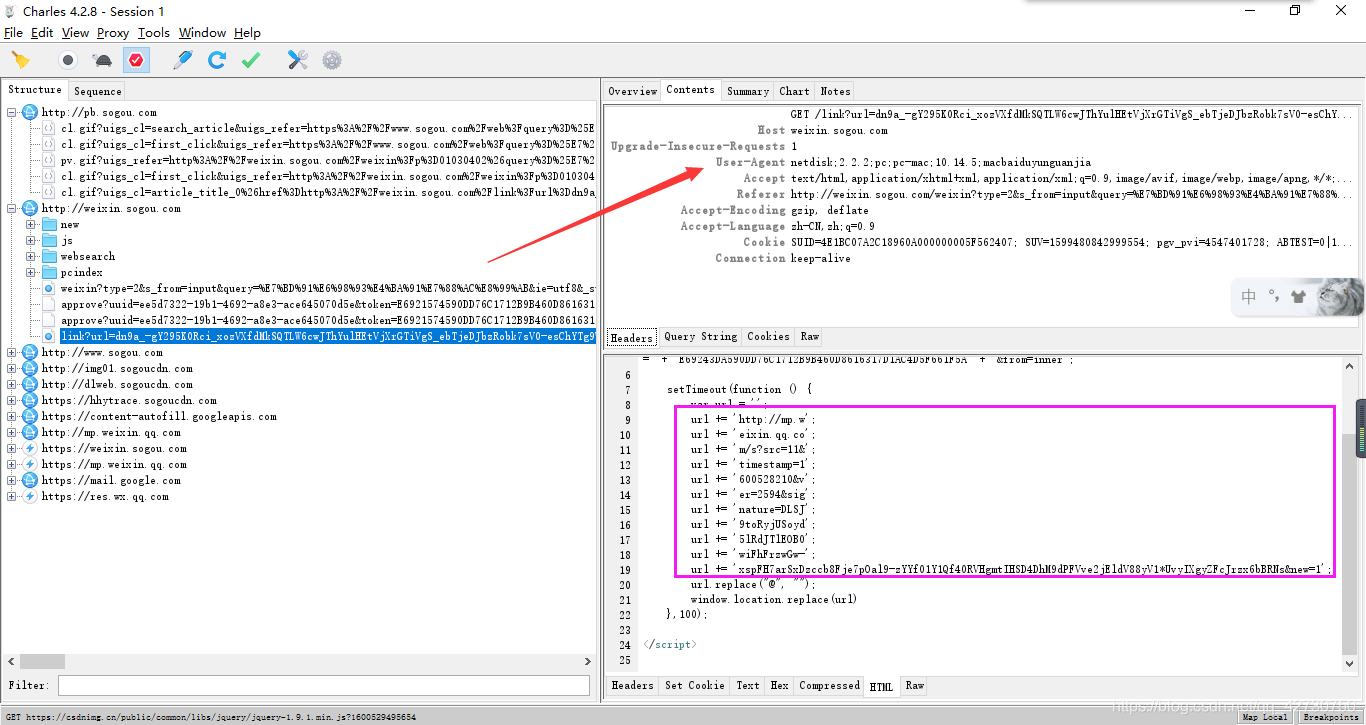Viewport: 1366px width, 725px height.
Task: Show the Query String request tab
Action: [x=701, y=337]
